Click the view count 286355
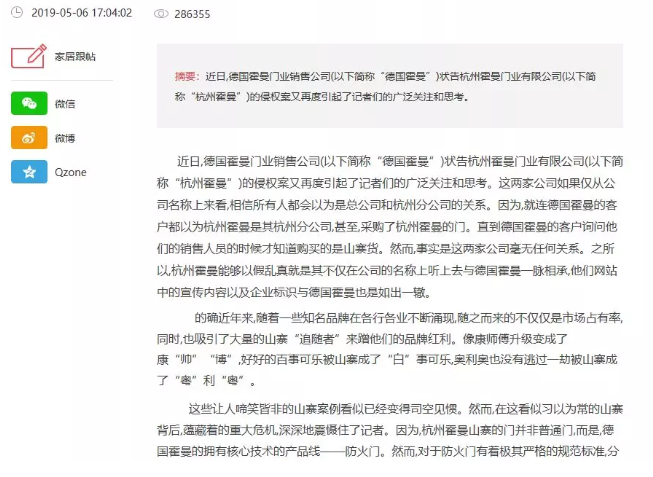This screenshot has width=653, height=477. [x=192, y=14]
